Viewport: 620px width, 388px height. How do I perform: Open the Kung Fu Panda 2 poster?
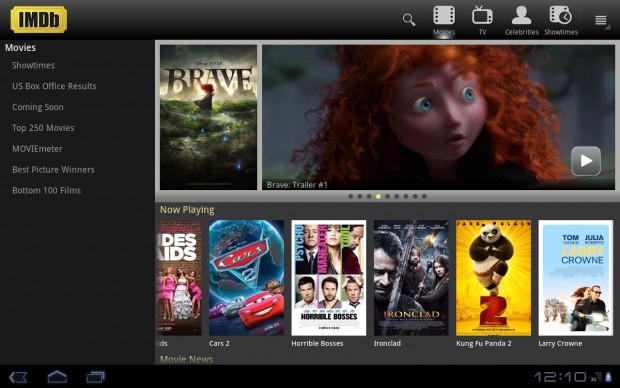[493, 278]
